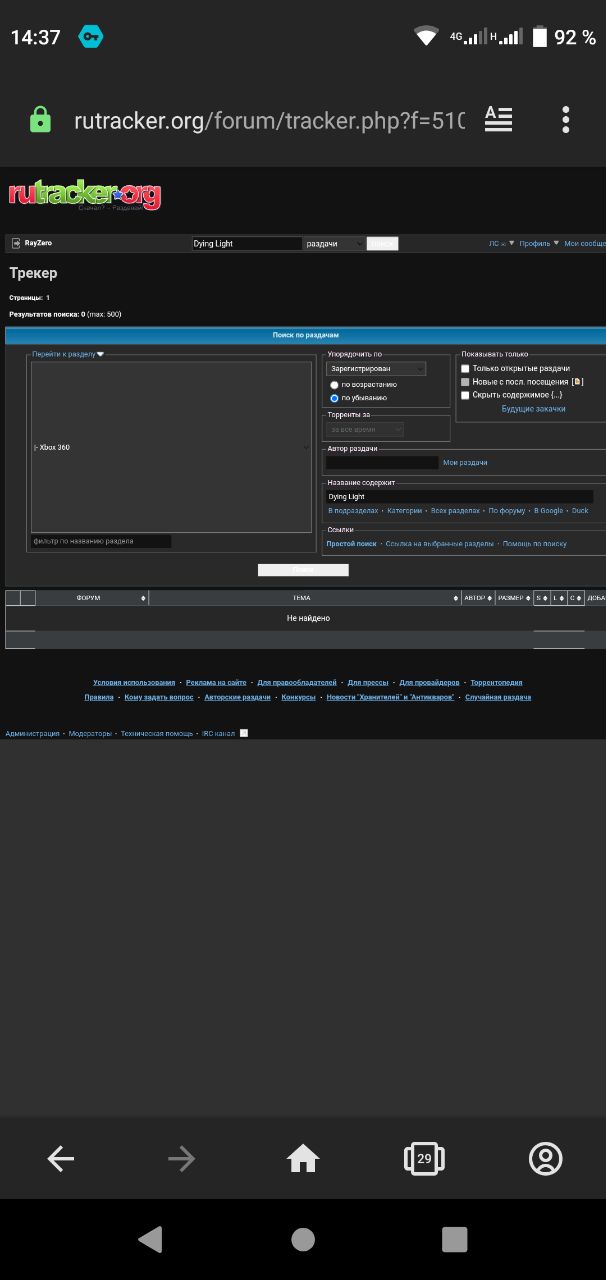Tap the browser home icon
Image resolution: width=606 pixels, height=1280 pixels.
point(303,1159)
